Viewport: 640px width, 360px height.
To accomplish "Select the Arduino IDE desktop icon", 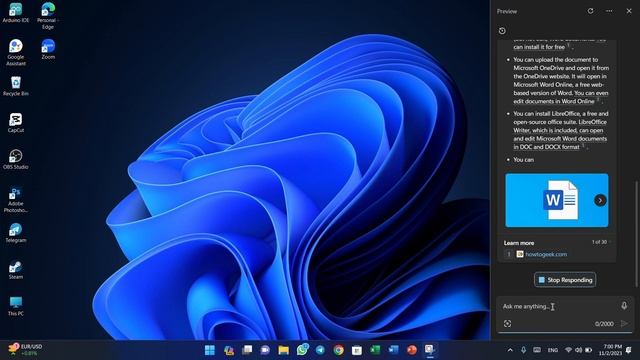I will tap(16, 12).
